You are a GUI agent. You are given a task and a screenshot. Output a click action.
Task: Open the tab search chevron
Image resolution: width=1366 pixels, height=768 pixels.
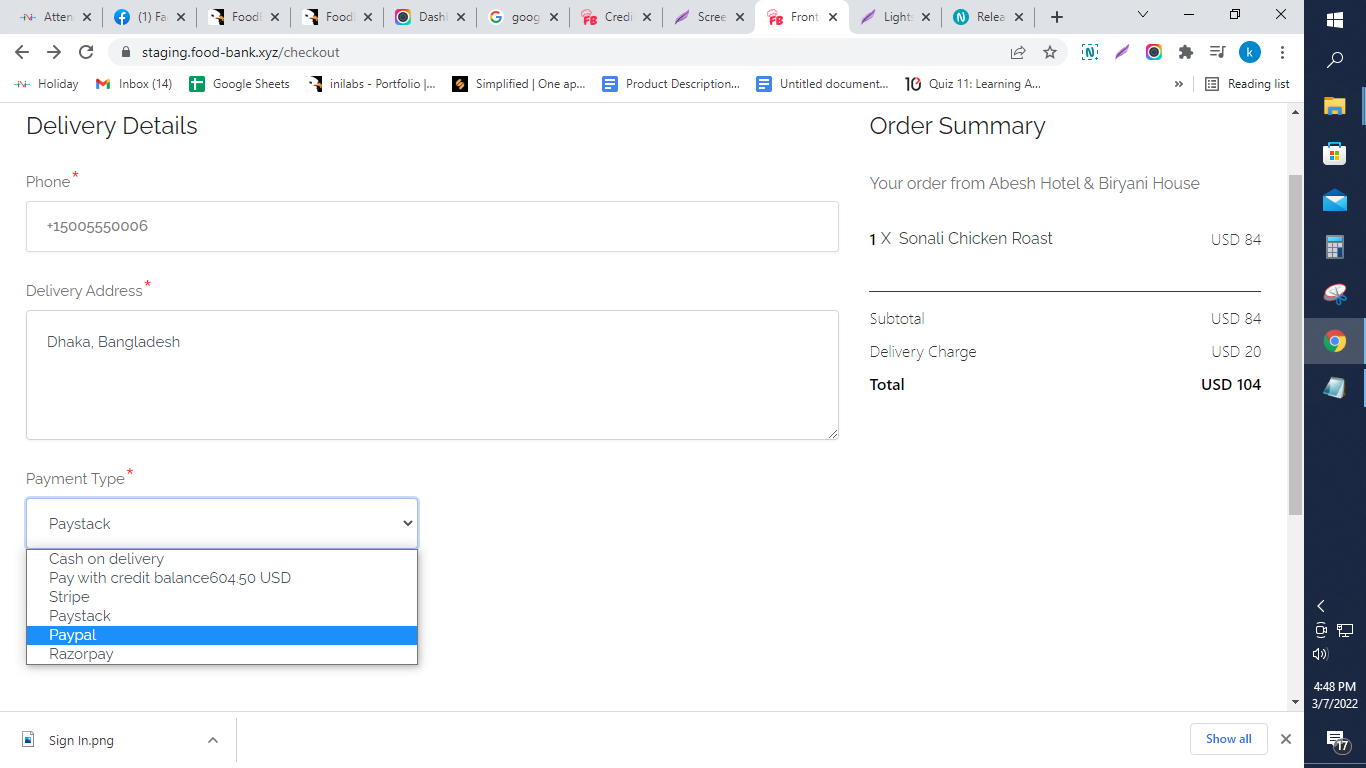pos(1143,15)
